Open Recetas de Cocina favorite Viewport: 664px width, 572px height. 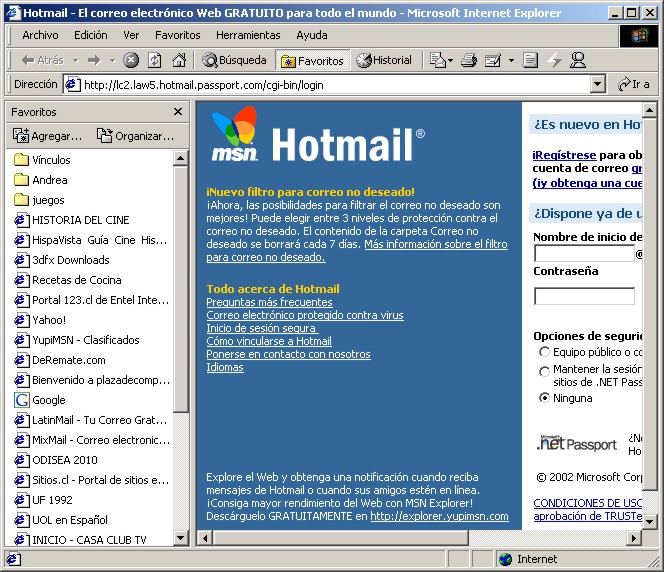pos(67,280)
